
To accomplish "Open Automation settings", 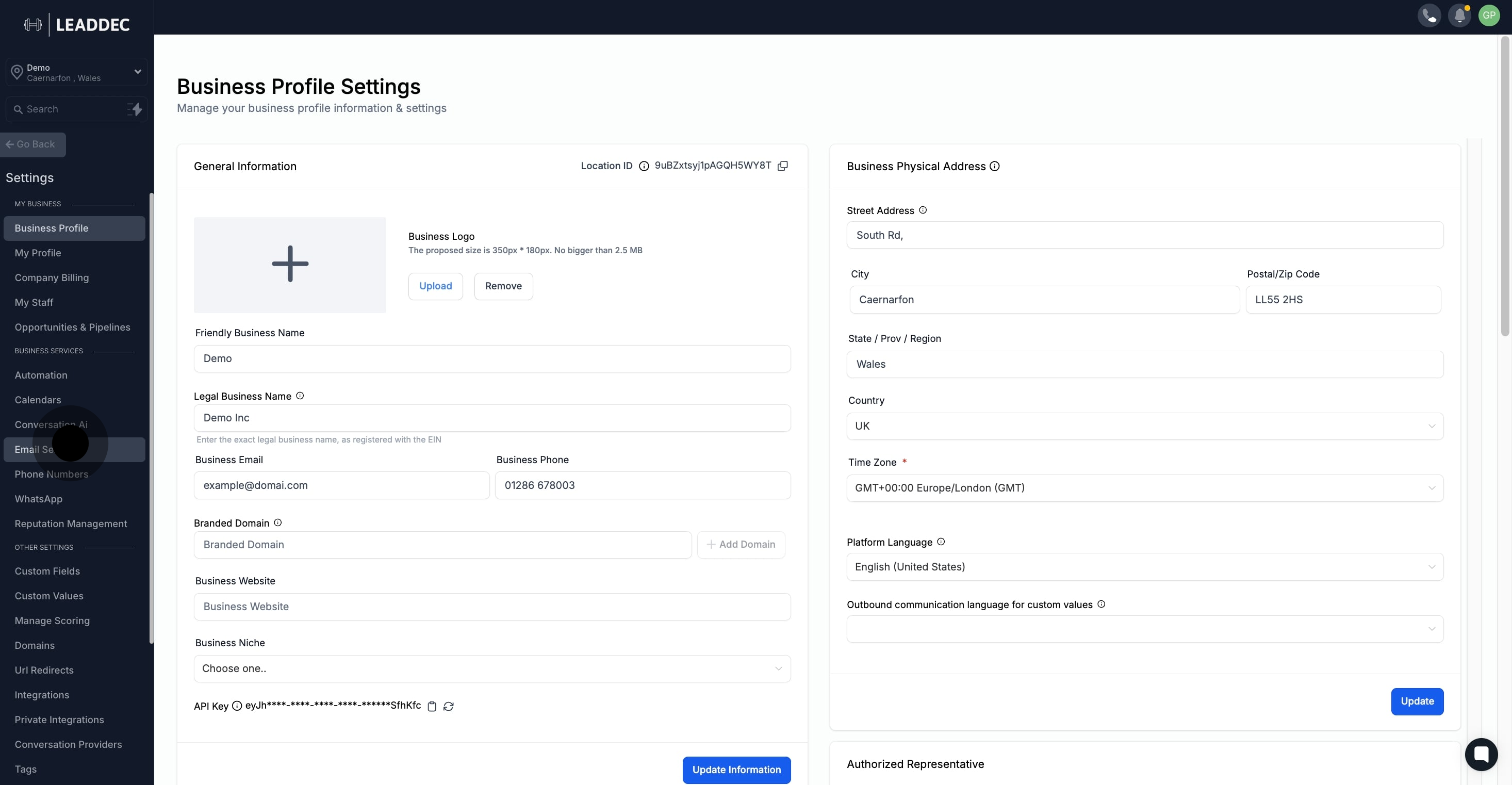I will (x=75, y=375).
